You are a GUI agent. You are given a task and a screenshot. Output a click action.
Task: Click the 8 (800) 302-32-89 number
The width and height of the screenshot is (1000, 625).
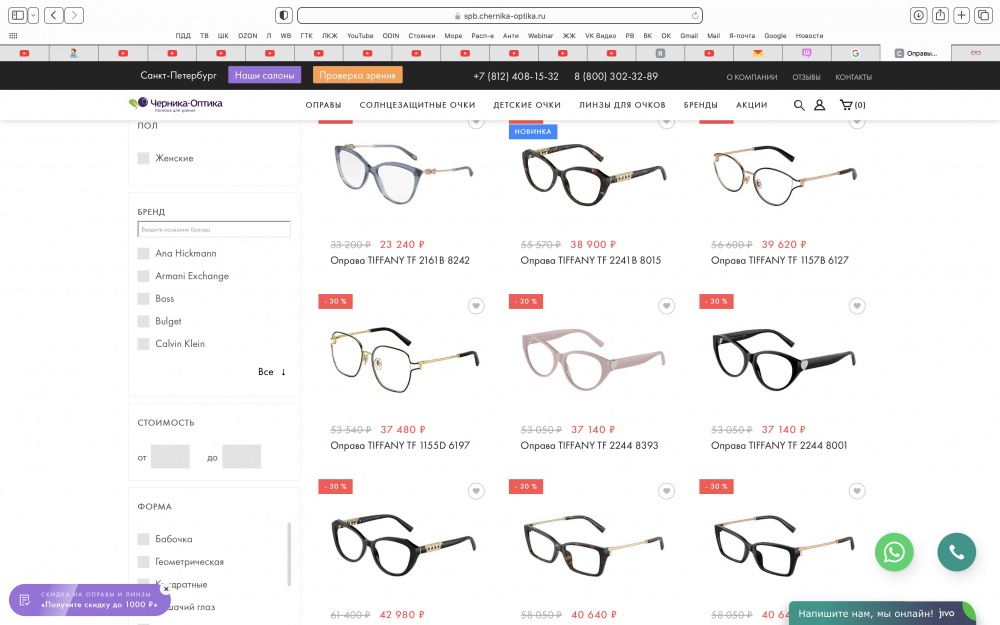tap(616, 77)
